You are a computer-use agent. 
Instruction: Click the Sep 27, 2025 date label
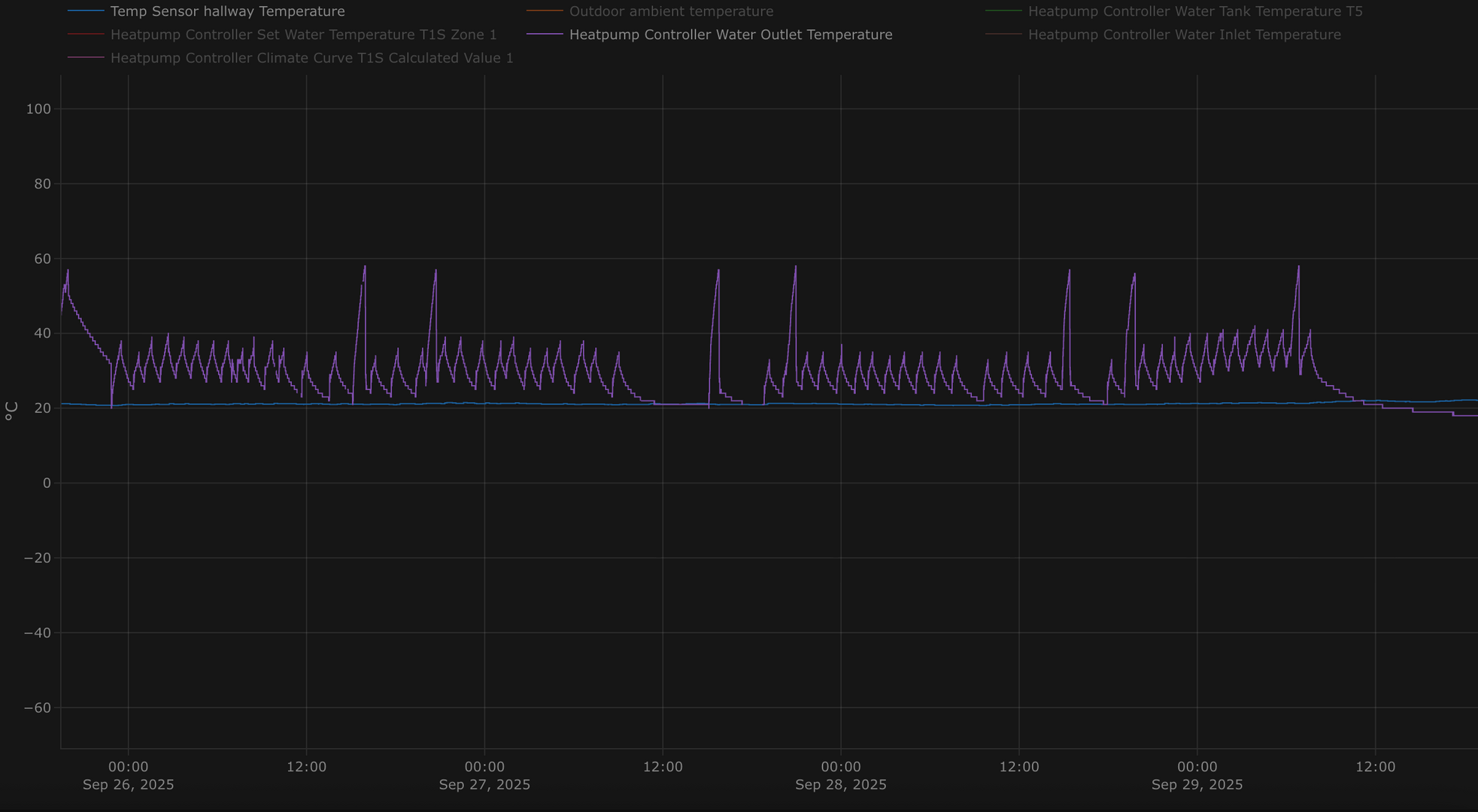click(484, 784)
